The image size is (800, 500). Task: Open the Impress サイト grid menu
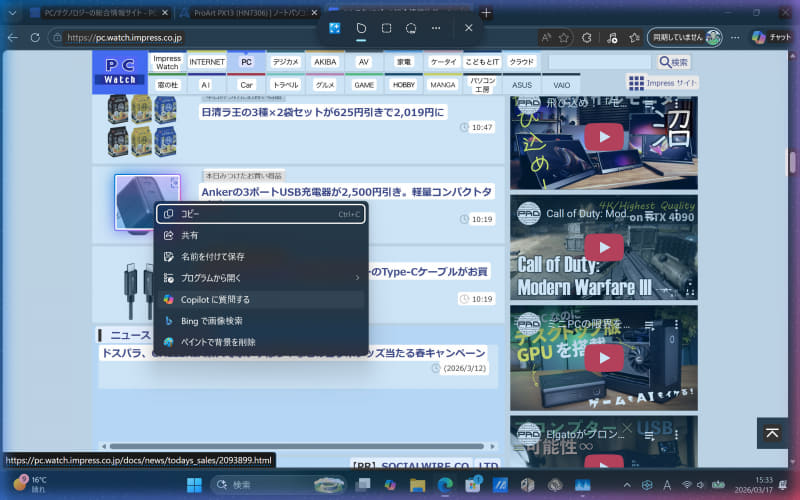[662, 83]
